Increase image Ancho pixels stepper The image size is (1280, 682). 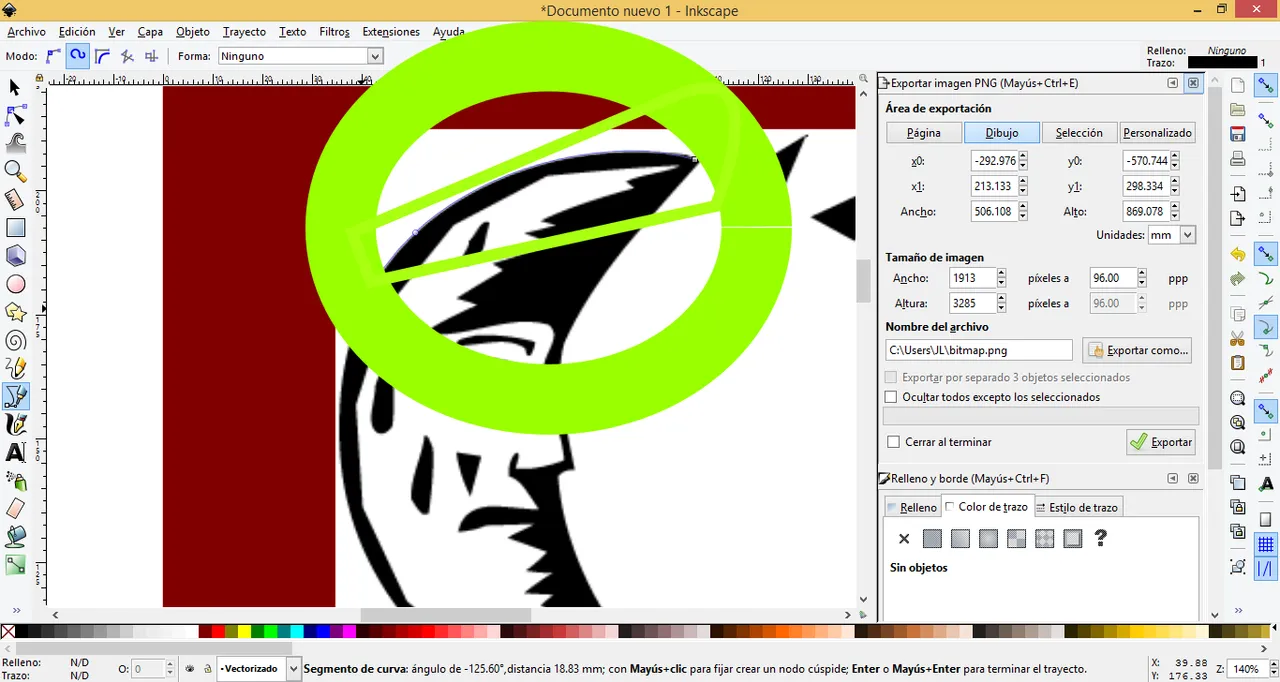click(x=1001, y=274)
